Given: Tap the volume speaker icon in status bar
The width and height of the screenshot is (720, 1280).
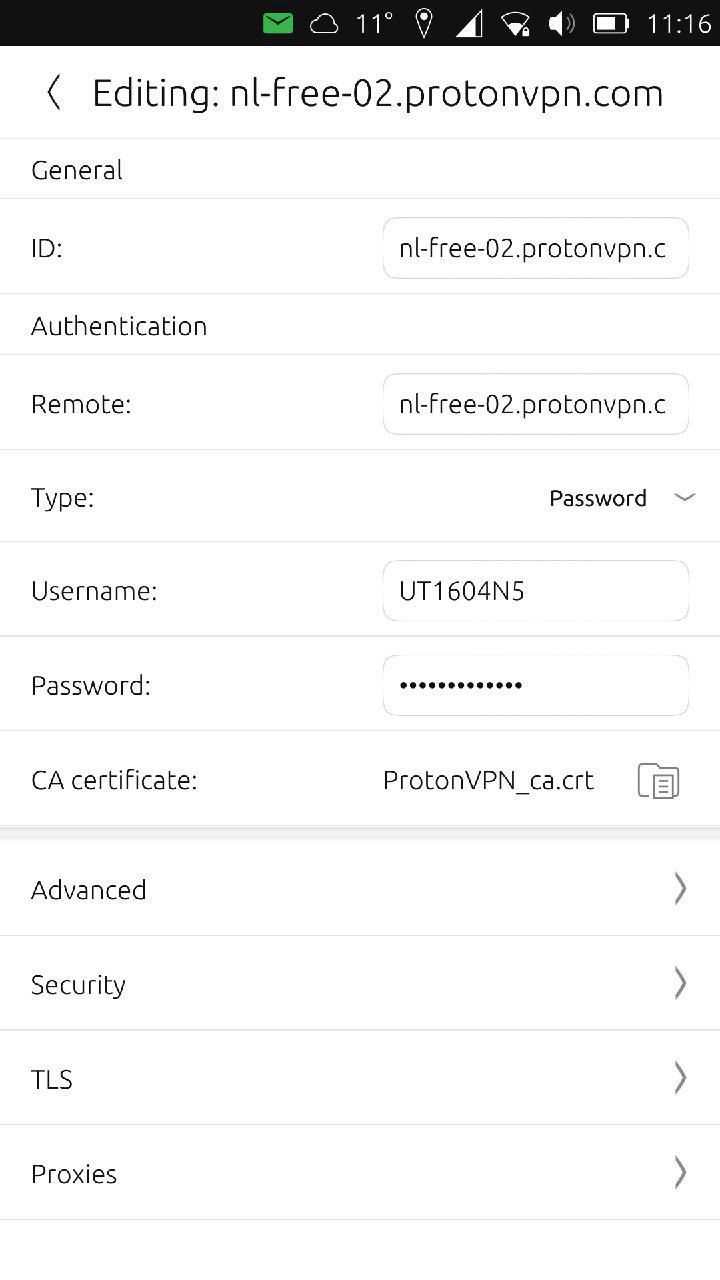Looking at the screenshot, I should (562, 23).
